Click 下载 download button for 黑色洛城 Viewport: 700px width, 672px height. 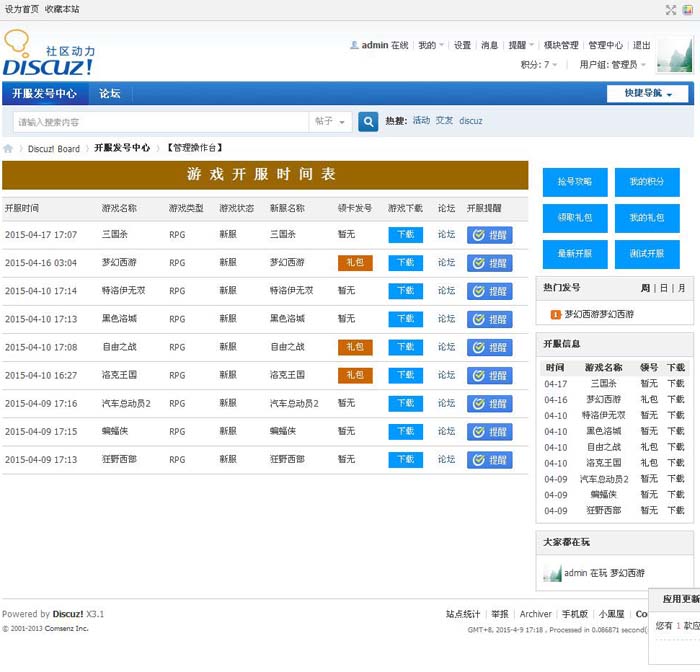click(405, 319)
